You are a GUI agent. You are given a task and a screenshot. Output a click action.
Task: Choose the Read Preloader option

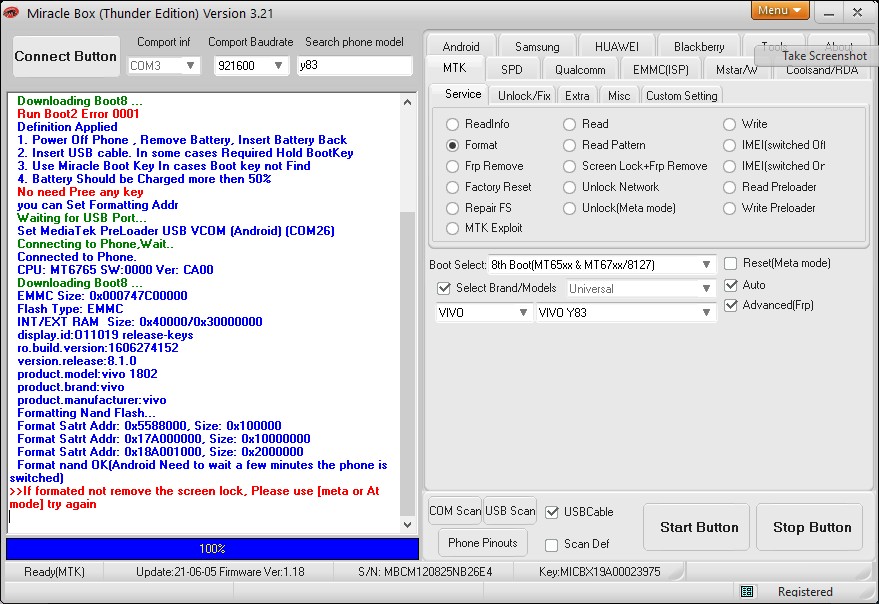click(729, 187)
